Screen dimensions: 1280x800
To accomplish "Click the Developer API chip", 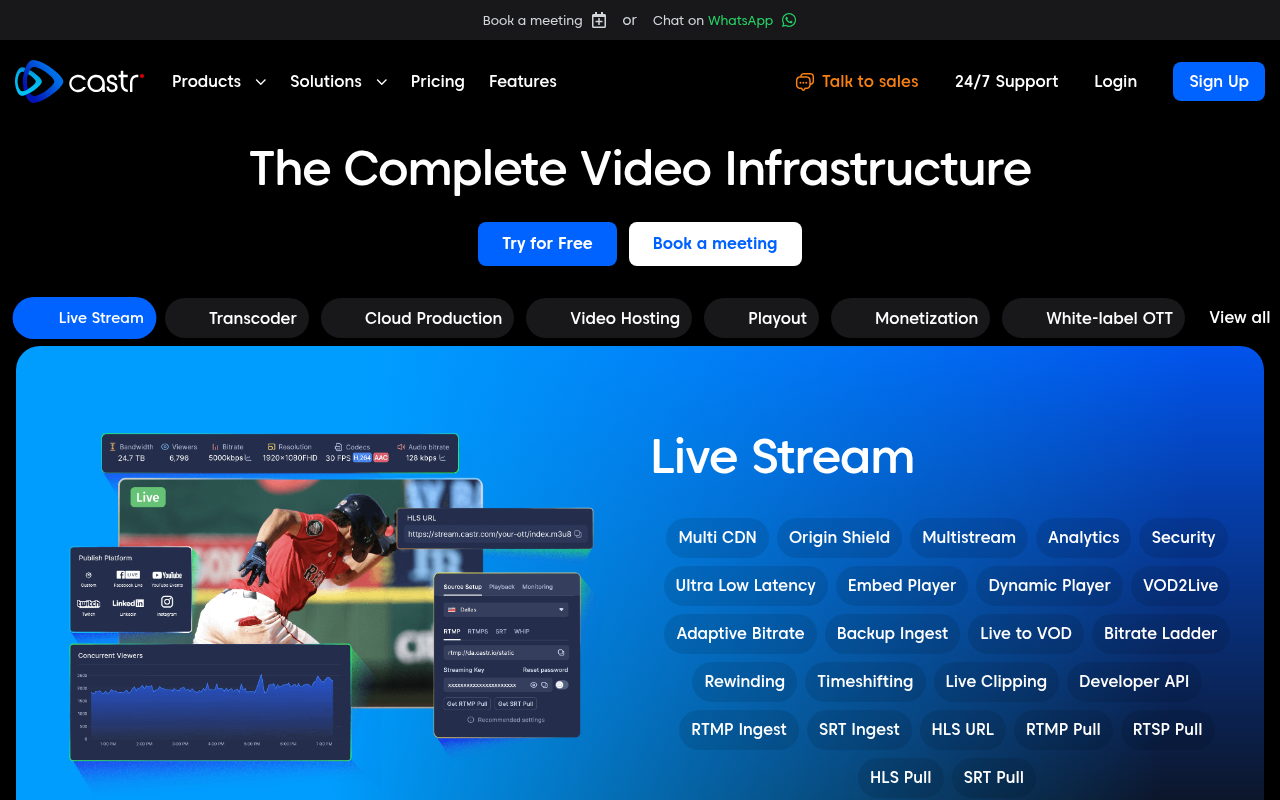I will pos(1134,681).
